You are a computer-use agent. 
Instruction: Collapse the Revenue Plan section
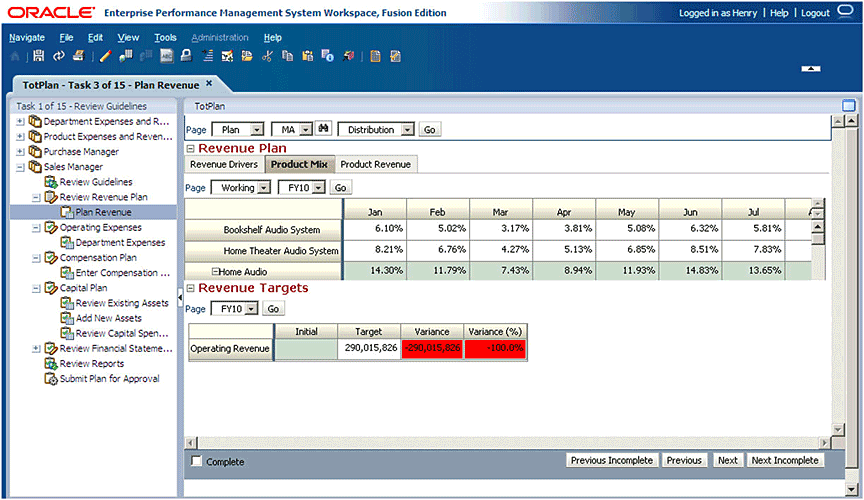[190, 148]
